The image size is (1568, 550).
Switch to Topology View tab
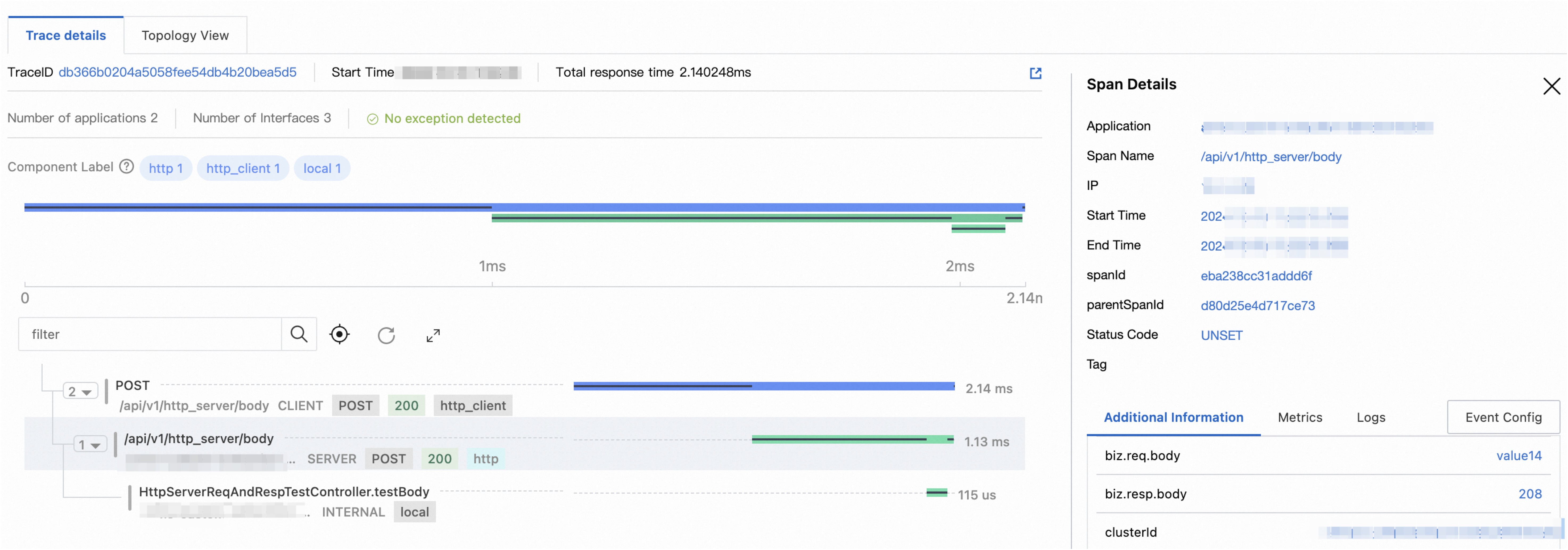185,35
